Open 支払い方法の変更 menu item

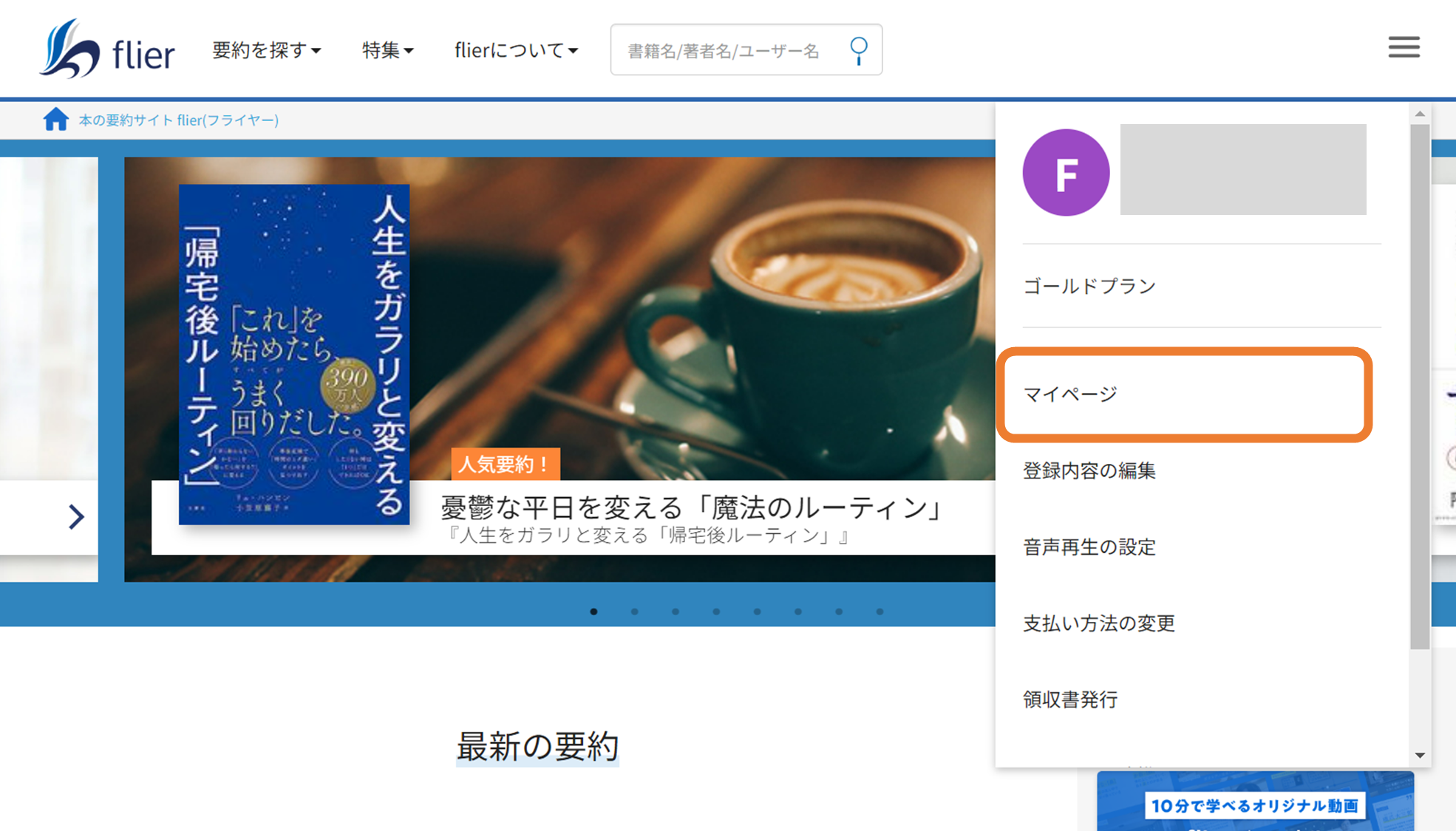coord(1099,623)
